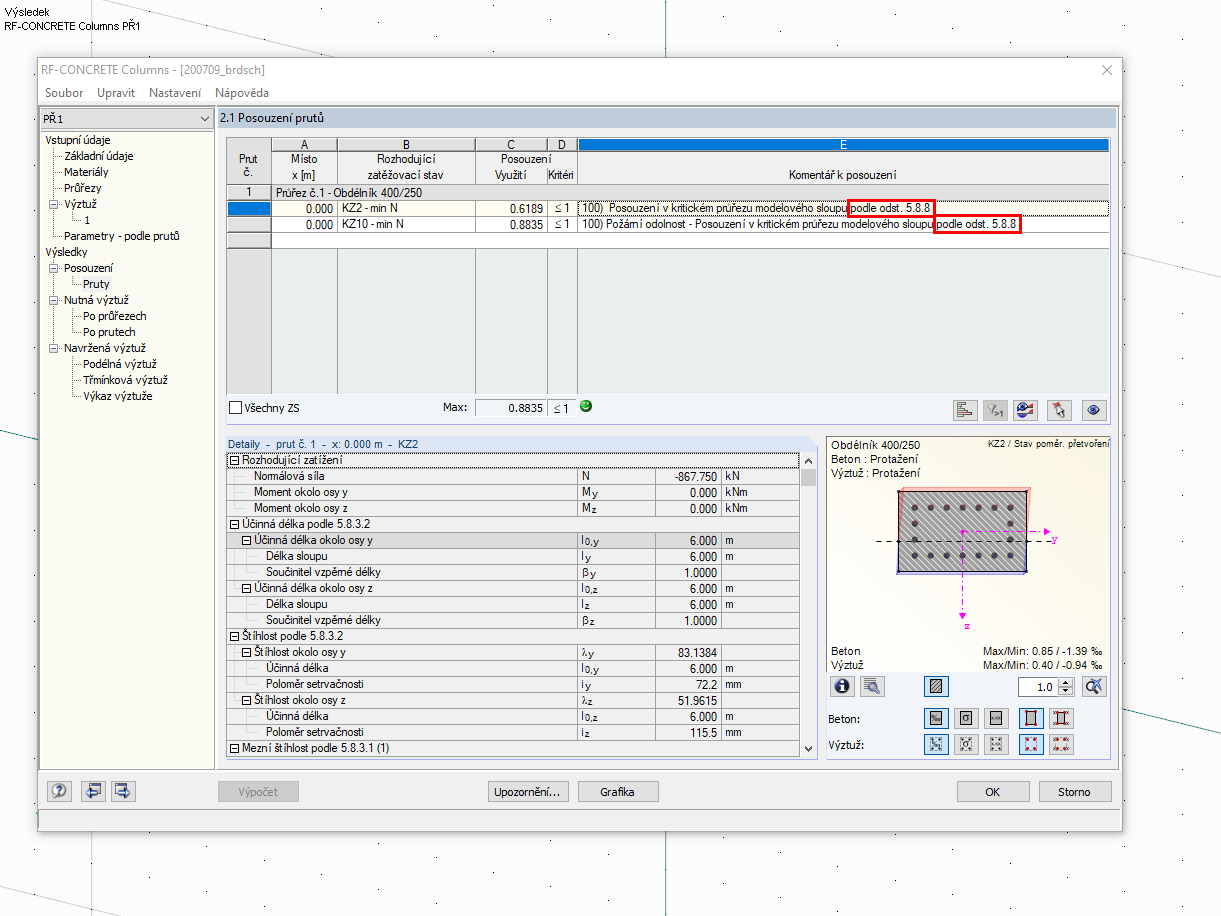Image resolution: width=1221 pixels, height=916 pixels.
Task: Click the column E header
Action: (x=843, y=145)
